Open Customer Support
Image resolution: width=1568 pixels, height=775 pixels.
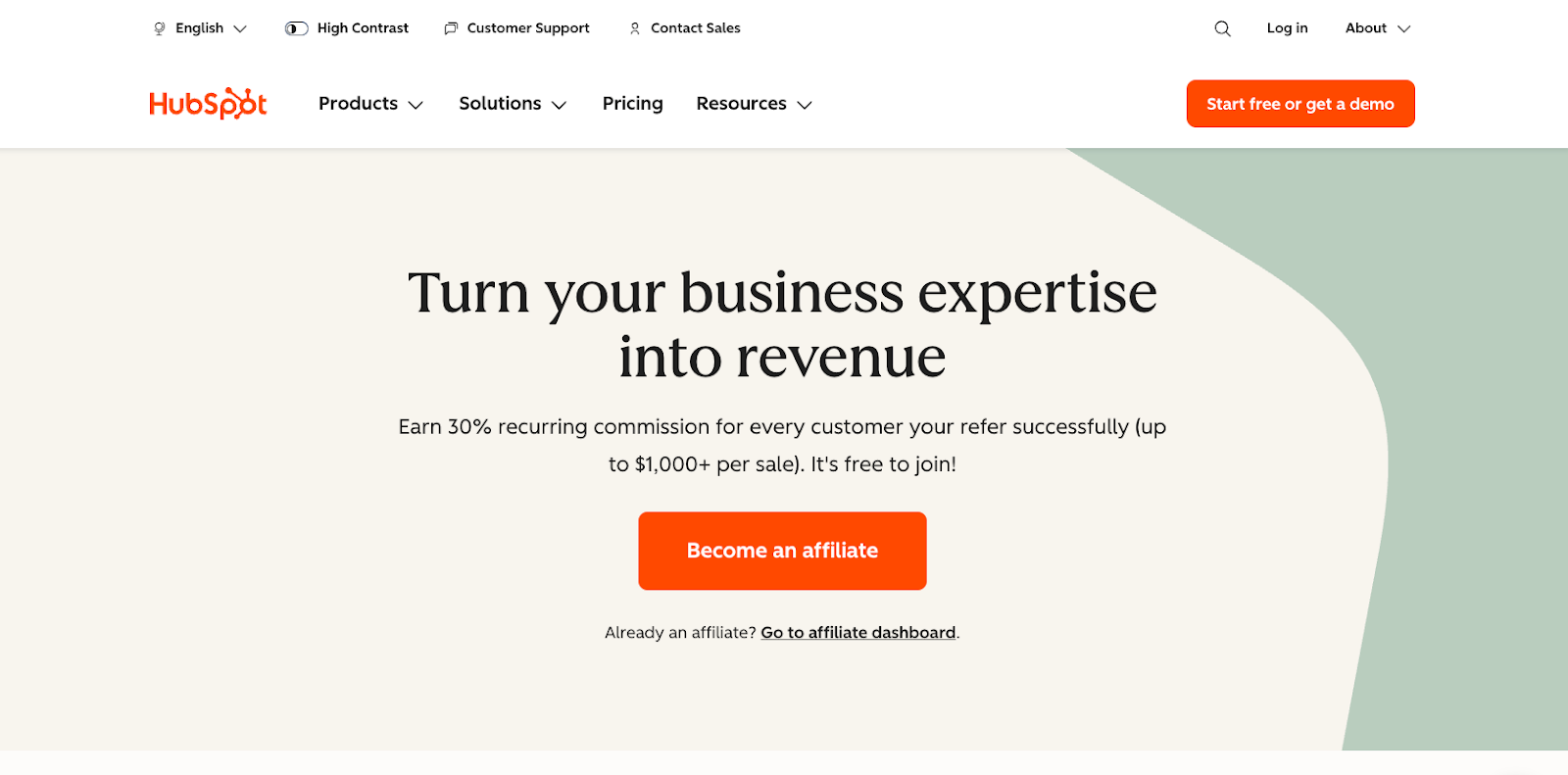coord(527,28)
